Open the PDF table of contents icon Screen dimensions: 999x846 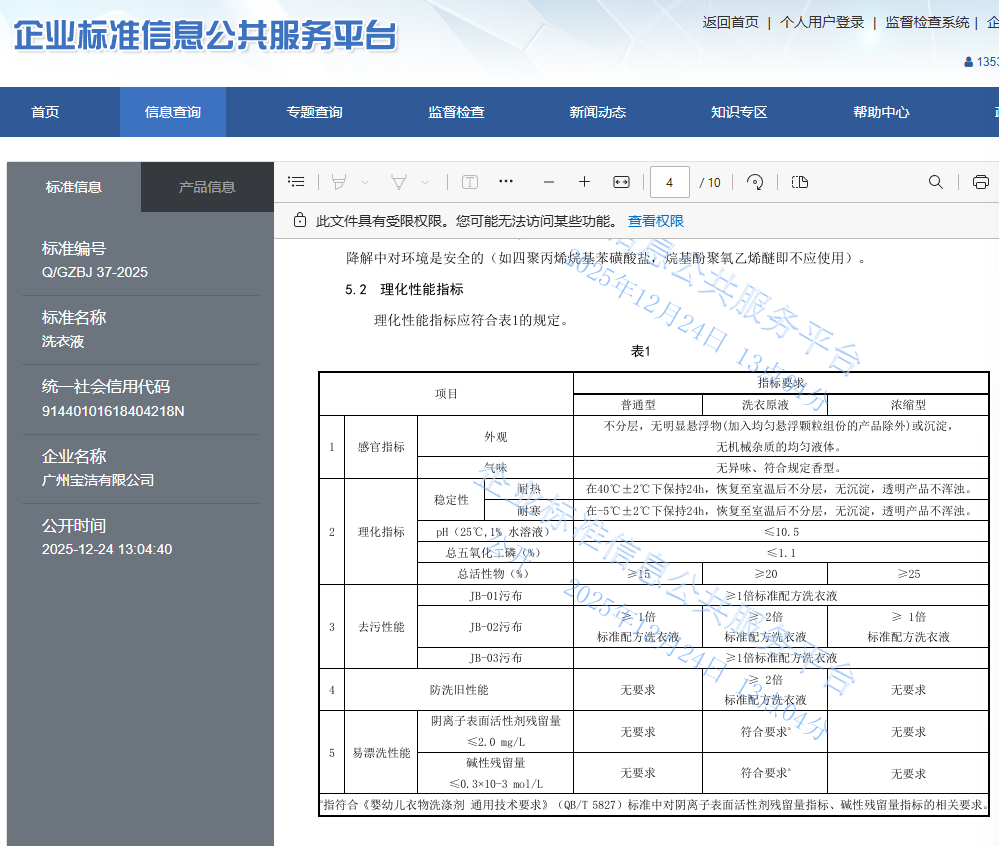296,182
